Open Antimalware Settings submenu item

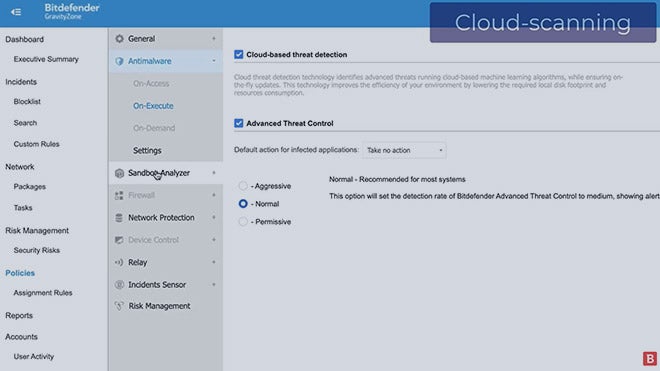tap(147, 150)
